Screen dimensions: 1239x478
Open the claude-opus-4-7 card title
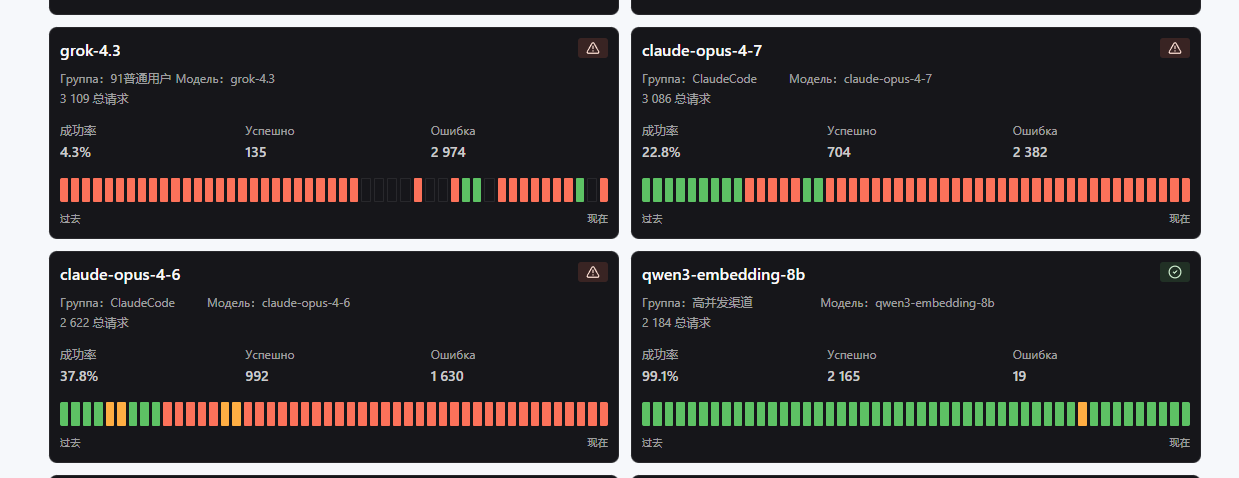[x=702, y=51]
